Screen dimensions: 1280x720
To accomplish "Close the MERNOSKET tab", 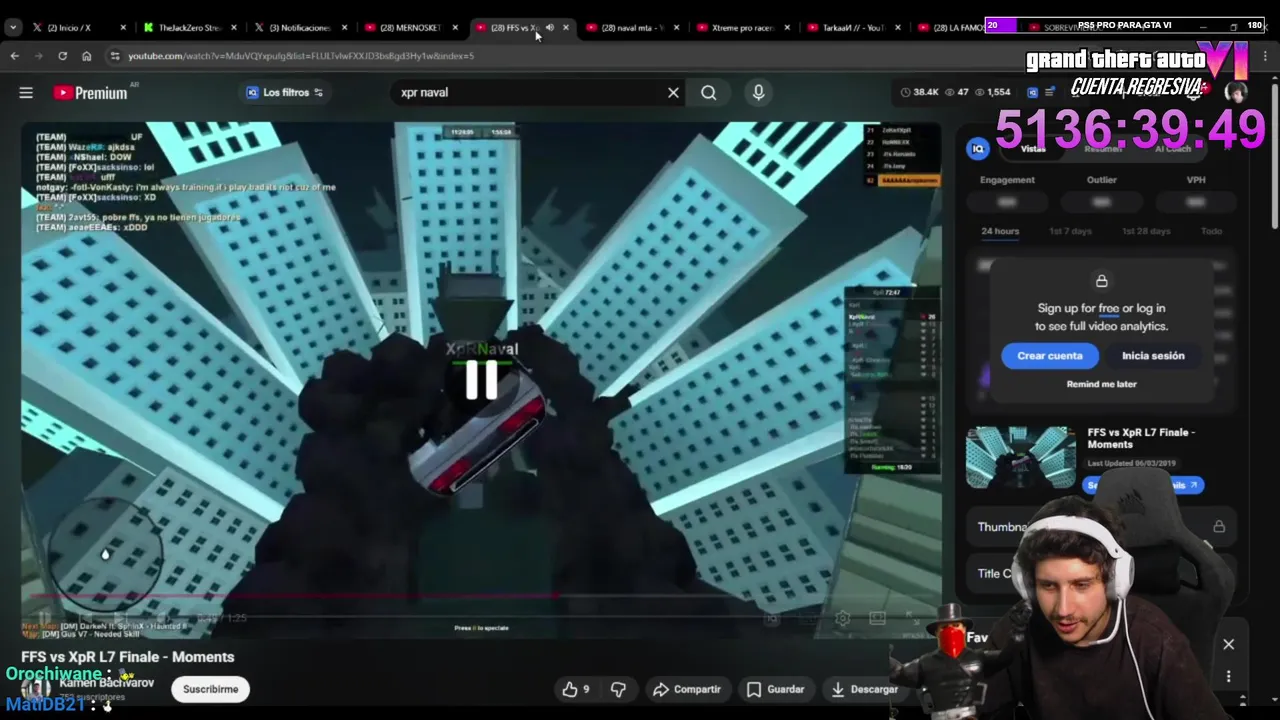I will pyautogui.click(x=455, y=28).
